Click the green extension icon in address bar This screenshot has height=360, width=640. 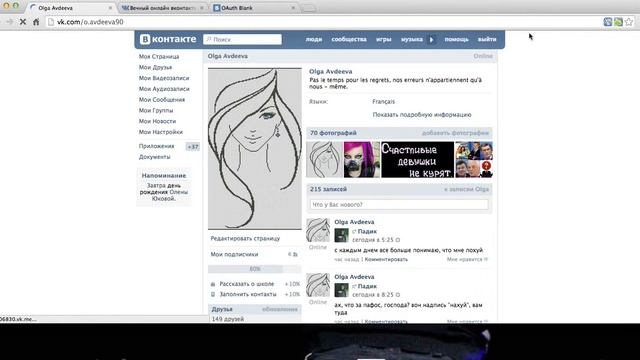click(x=618, y=22)
